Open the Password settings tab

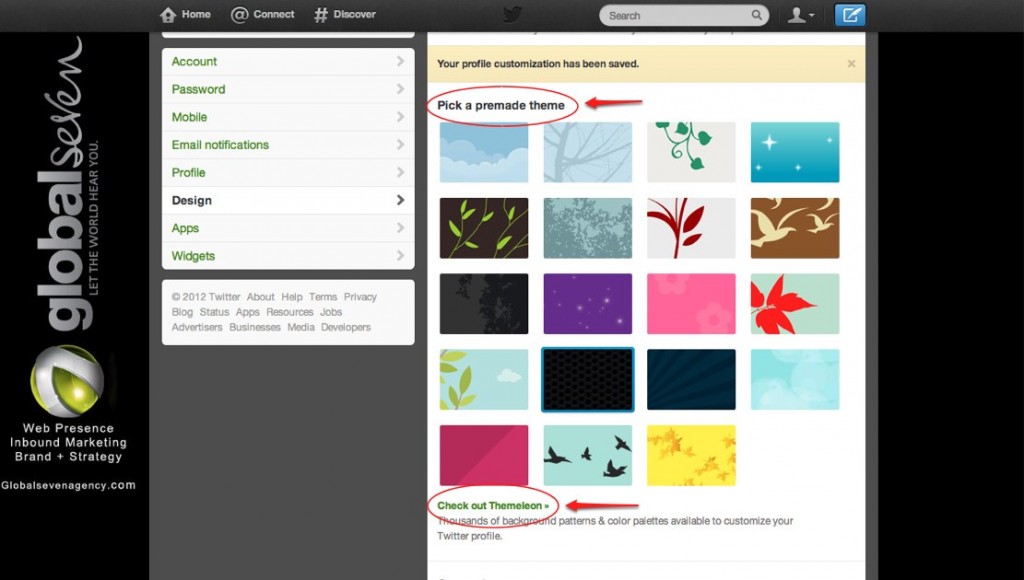click(198, 89)
